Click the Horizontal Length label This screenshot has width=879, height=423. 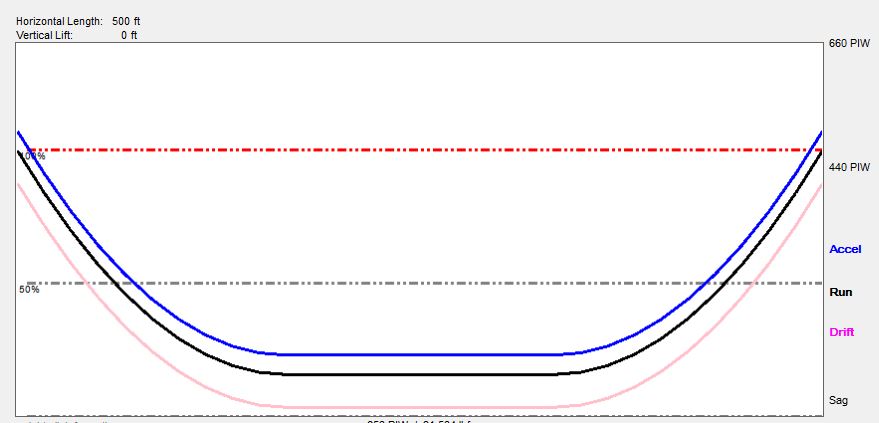[x=59, y=21]
